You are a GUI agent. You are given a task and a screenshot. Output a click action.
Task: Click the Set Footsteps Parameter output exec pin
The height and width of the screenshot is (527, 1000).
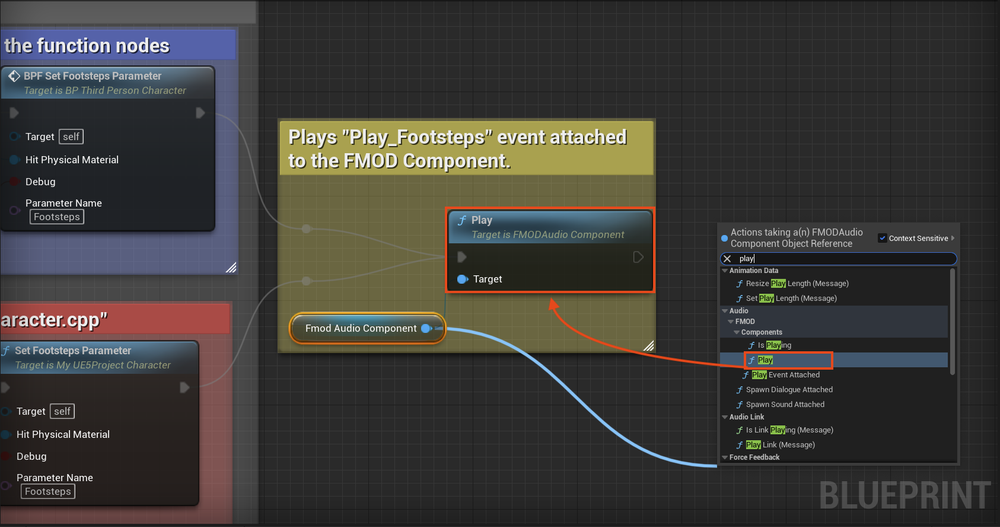(184, 387)
